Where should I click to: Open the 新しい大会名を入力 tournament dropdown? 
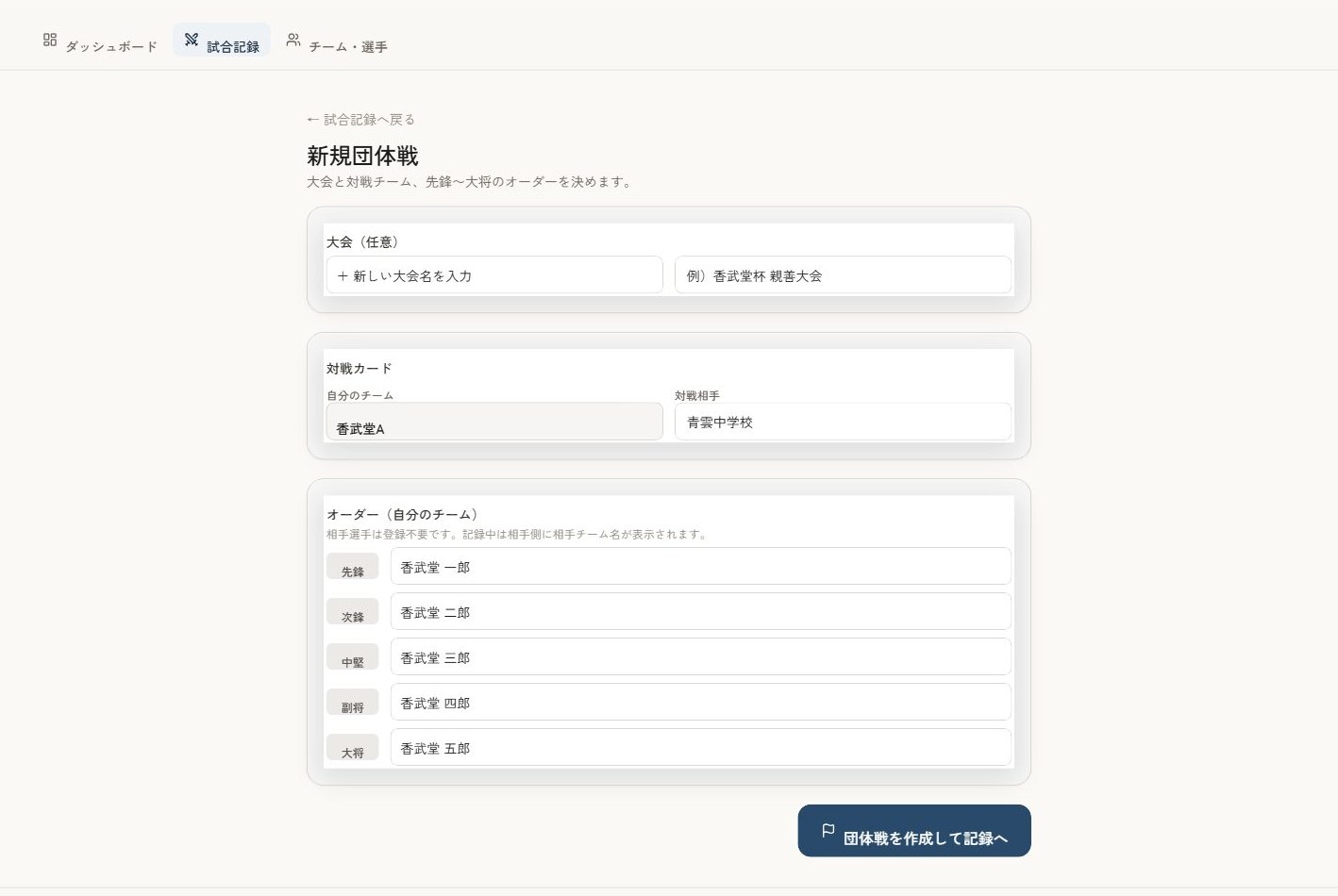coord(494,275)
